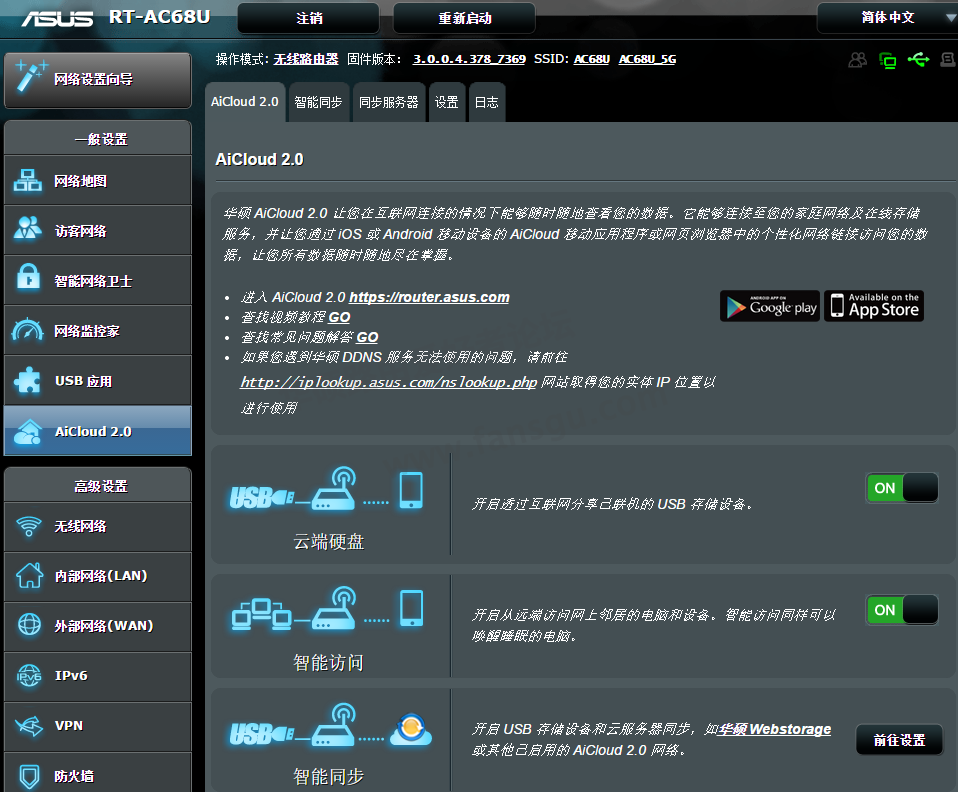Select 智能网络卫士 in the sidebar menu
The image size is (958, 792).
pos(98,280)
